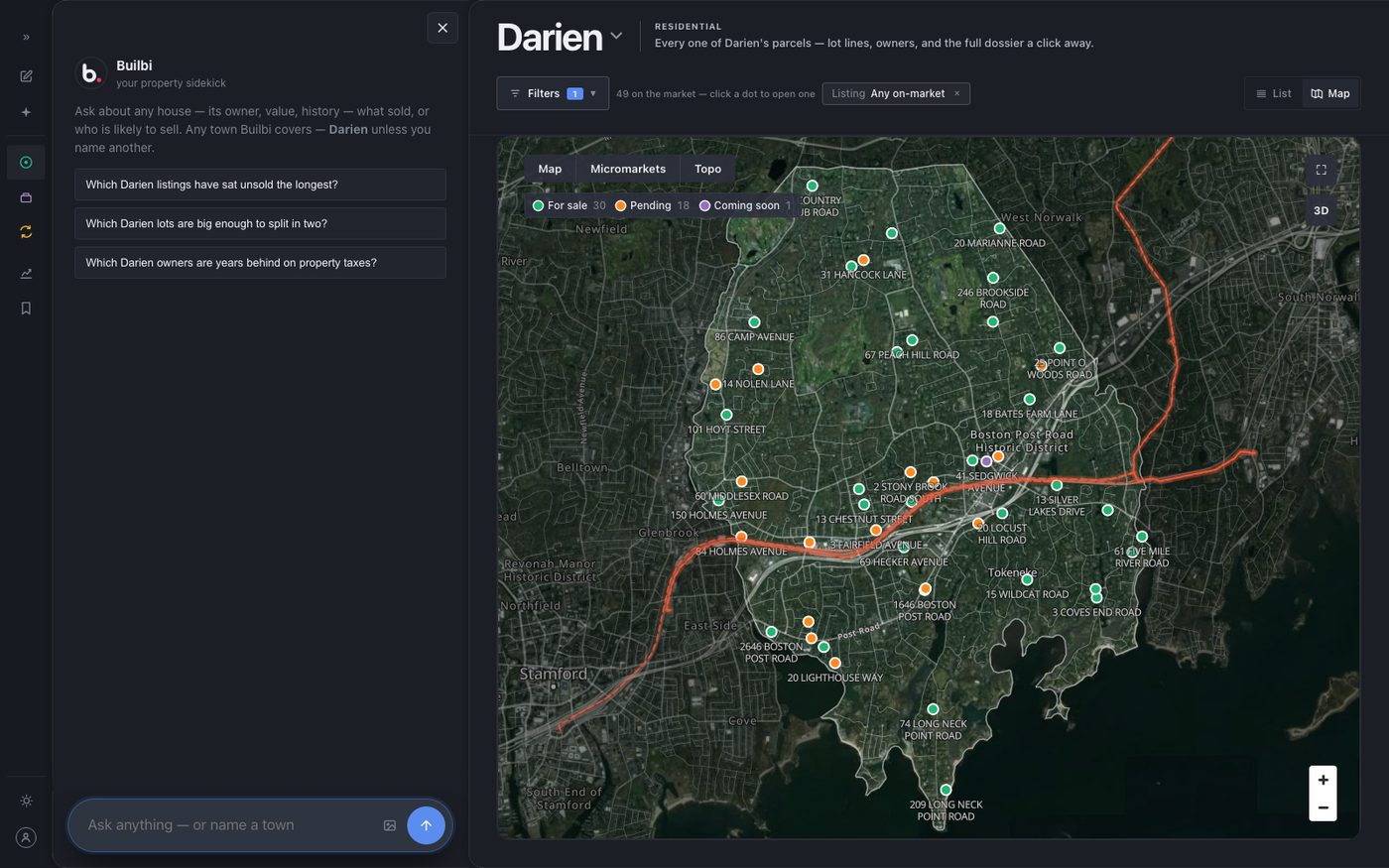Viewport: 1389px width, 868px height.
Task: Toggle the theme sun icon in sidebar
Action: click(x=26, y=801)
